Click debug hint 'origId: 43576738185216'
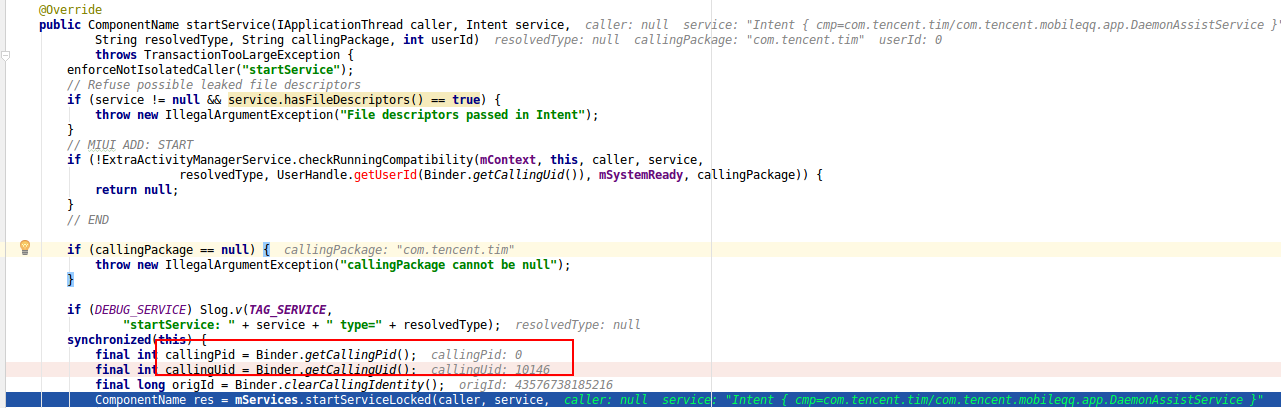1281x408 pixels. pyautogui.click(x=536, y=385)
